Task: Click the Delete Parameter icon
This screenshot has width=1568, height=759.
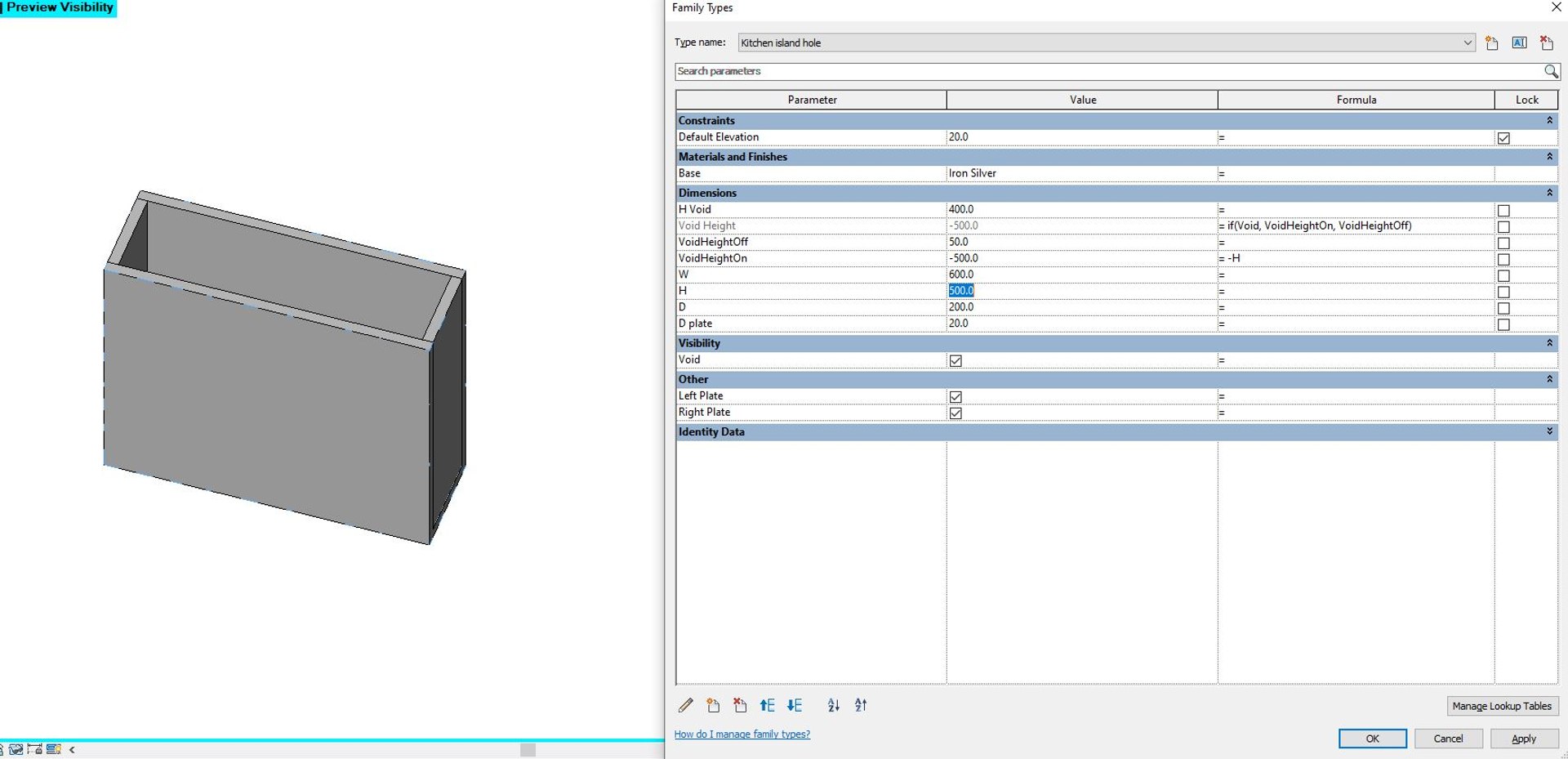Action: (x=740, y=705)
